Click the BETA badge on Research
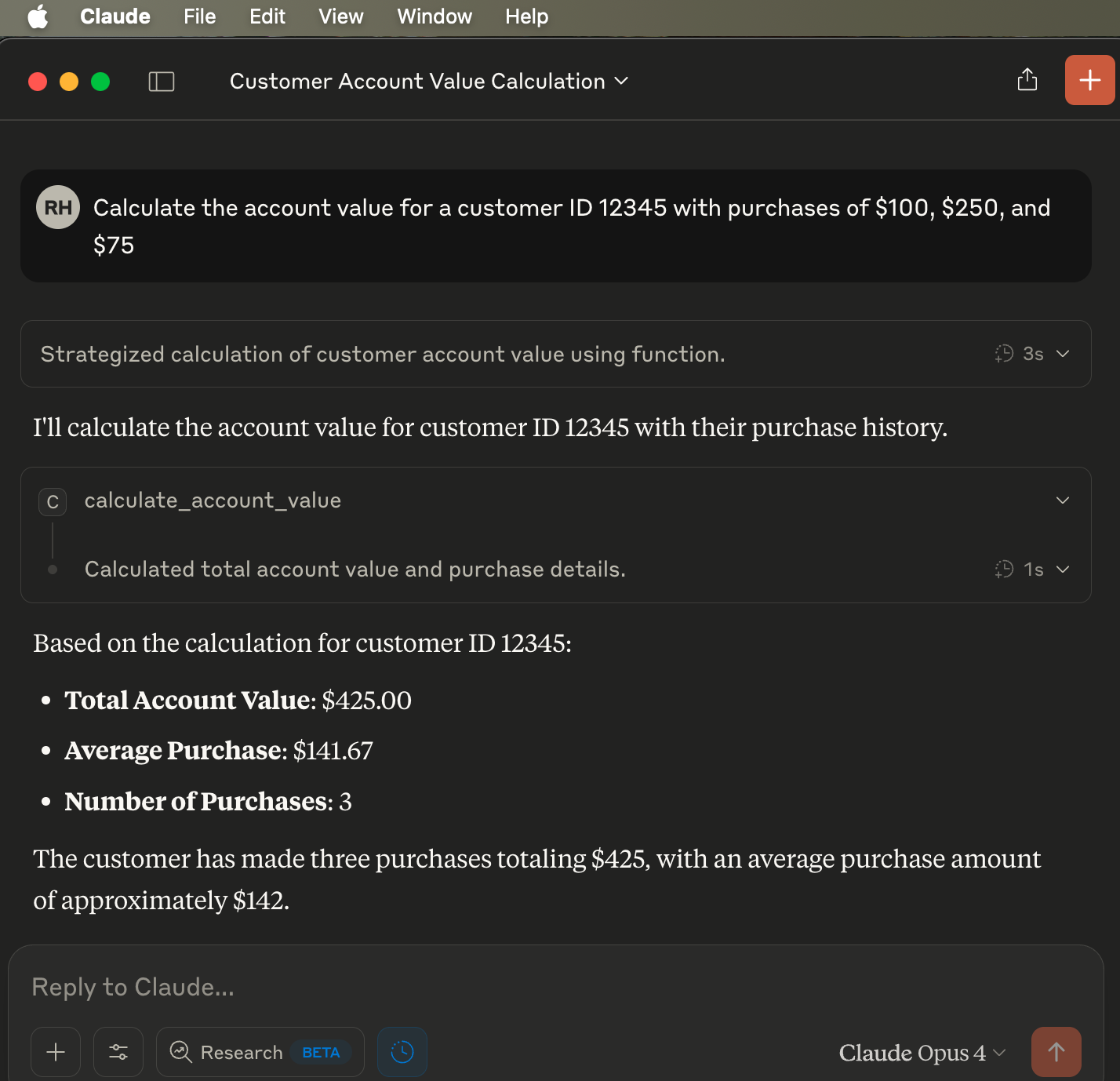This screenshot has height=1081, width=1120. pos(322,1053)
